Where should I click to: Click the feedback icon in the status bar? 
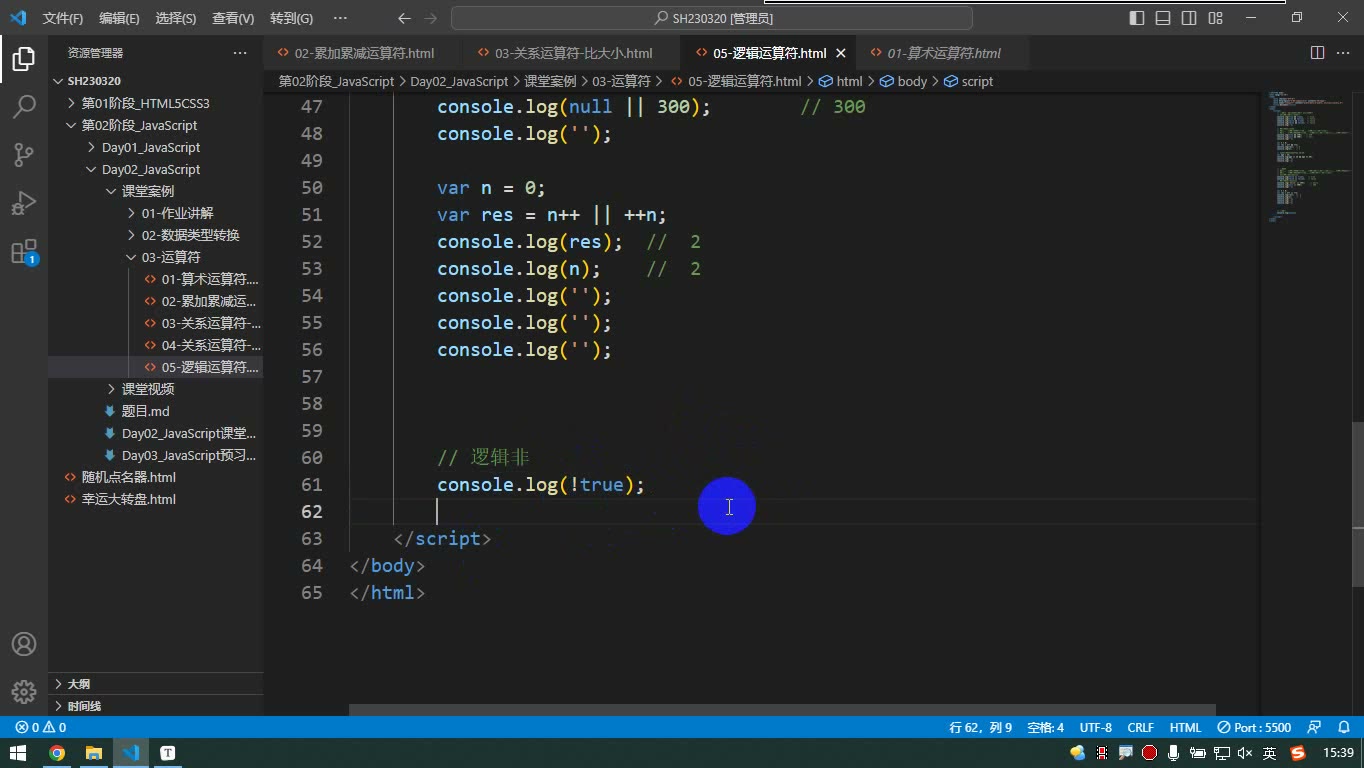click(x=1315, y=728)
